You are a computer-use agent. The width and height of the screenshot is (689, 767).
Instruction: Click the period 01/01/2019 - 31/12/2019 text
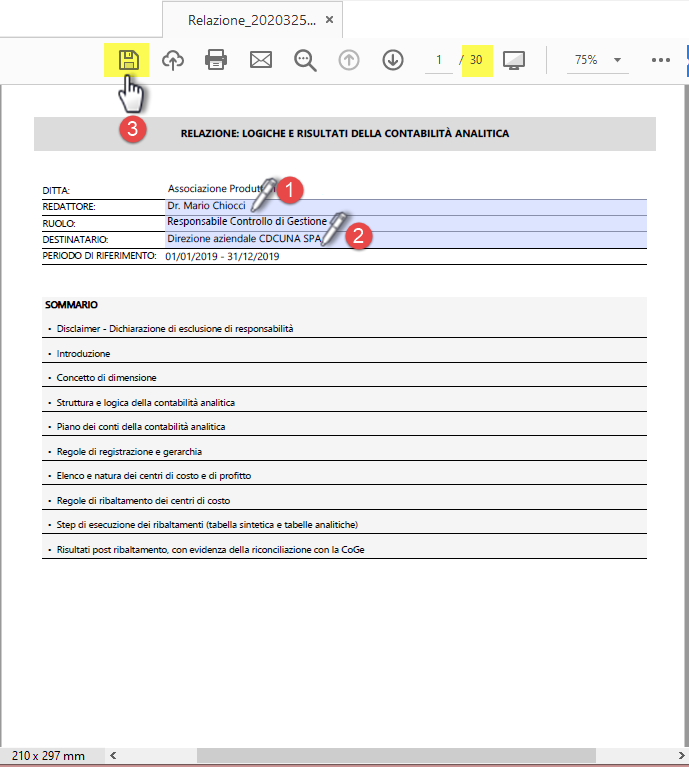222,256
